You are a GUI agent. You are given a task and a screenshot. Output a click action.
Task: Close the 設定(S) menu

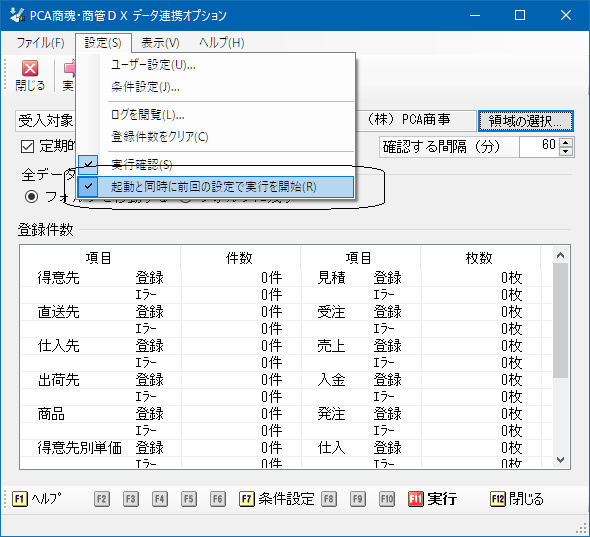point(103,43)
